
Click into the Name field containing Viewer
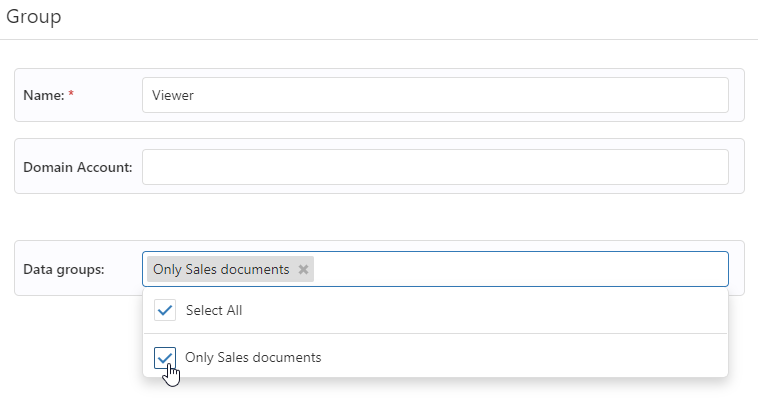coord(435,96)
